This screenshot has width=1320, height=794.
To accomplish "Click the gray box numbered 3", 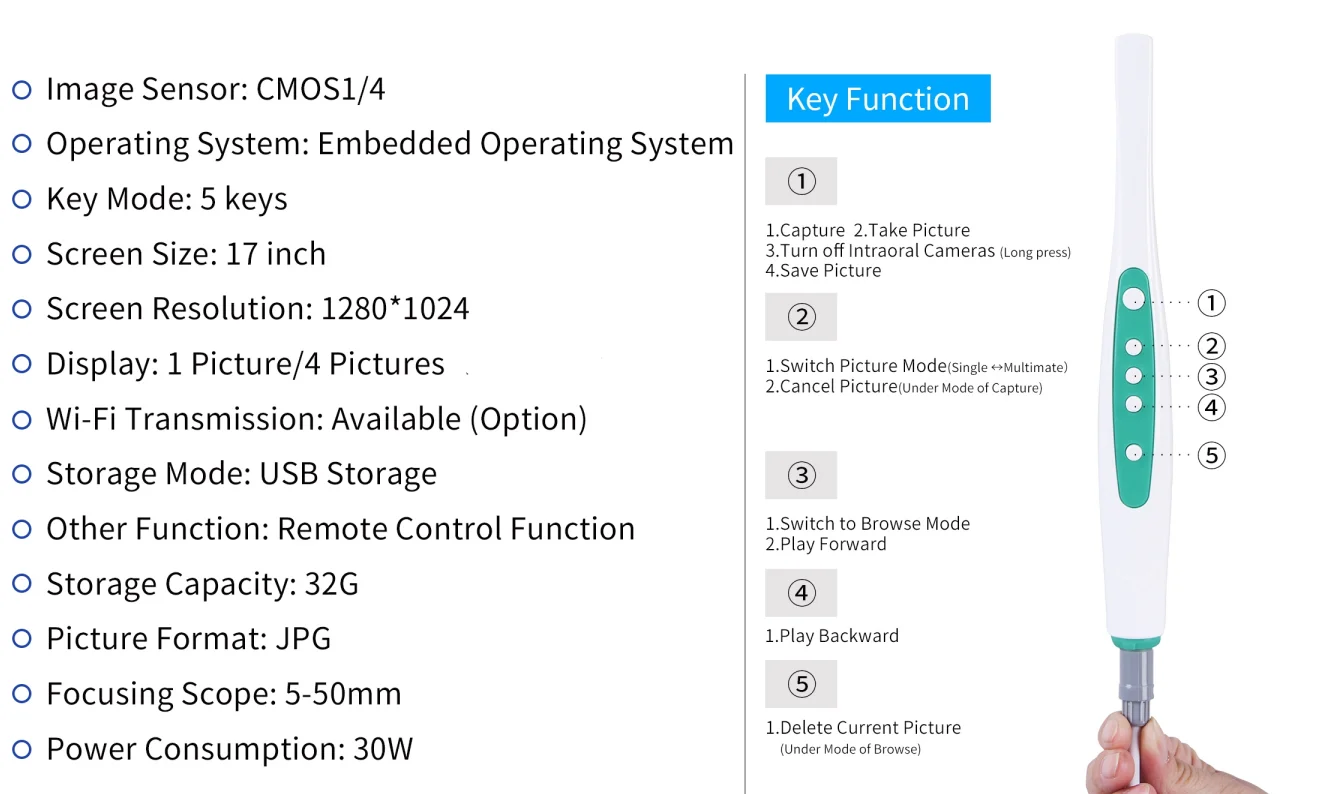I will tap(801, 475).
